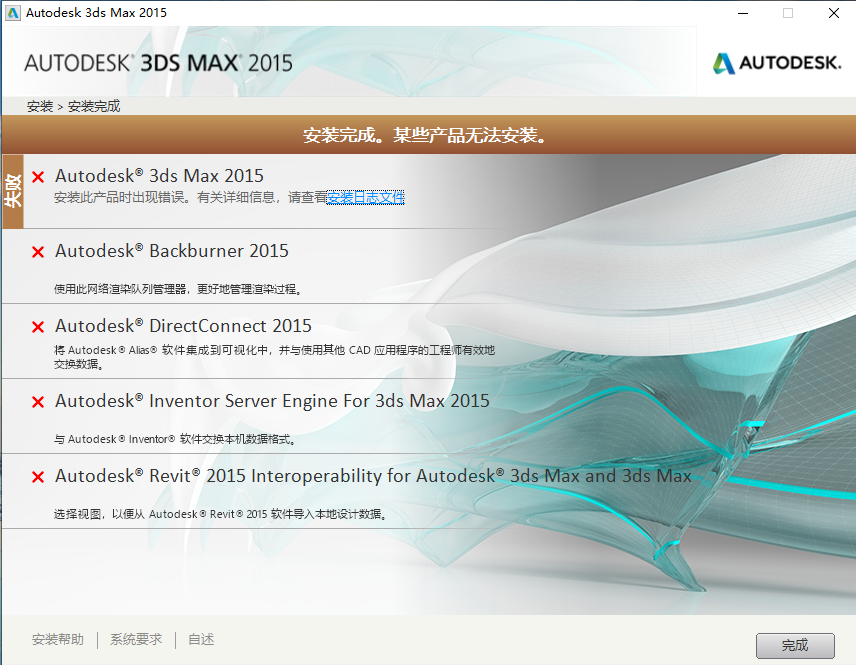The height and width of the screenshot is (665, 856).
Task: Click the red X beside Autodesk Backburner 2015
Action: click(x=38, y=252)
